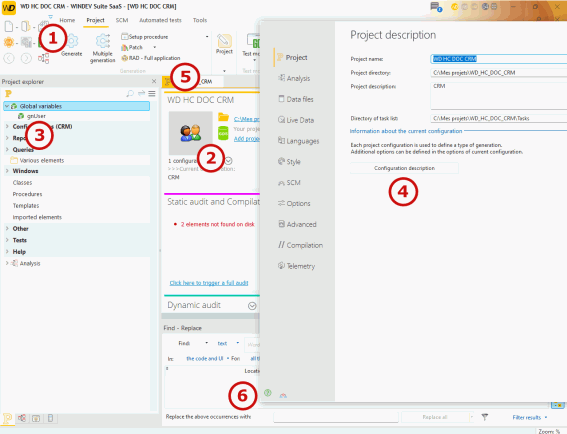The width and height of the screenshot is (567, 434).
Task: Expand the Queries tree node
Action: [x=7, y=149]
